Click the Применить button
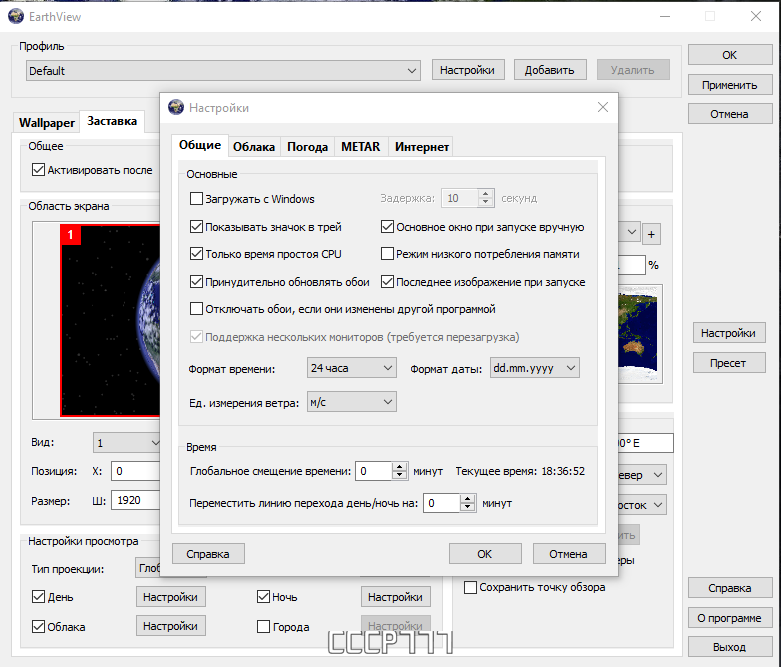 730,85
